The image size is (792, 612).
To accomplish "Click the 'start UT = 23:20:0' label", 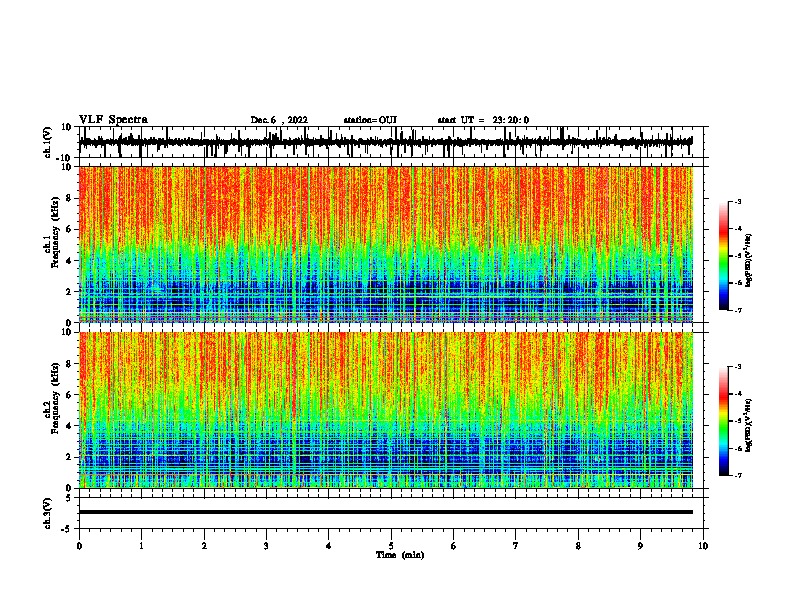I will pyautogui.click(x=483, y=120).
